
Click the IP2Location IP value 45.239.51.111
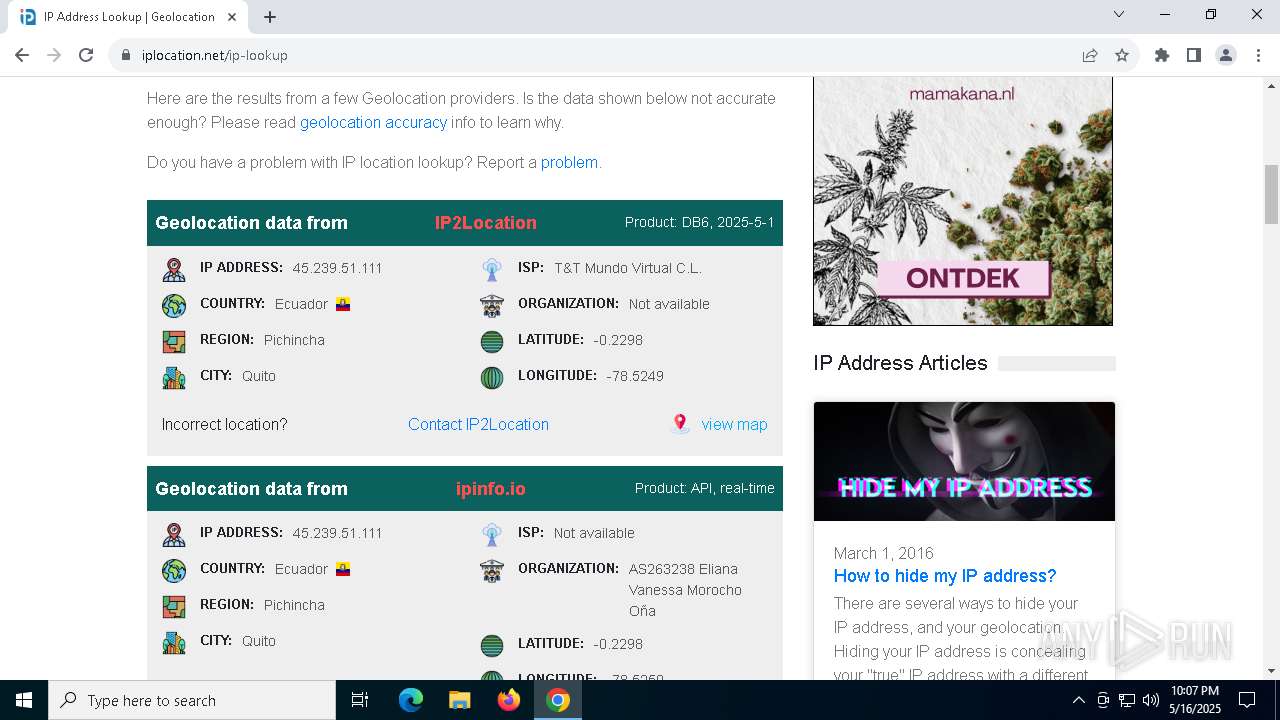pos(337,268)
